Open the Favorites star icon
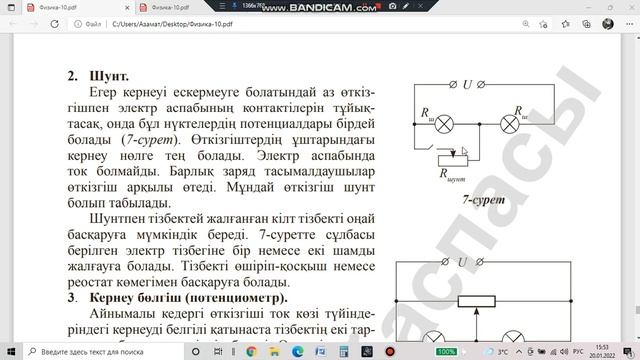640x360 pixels. coord(565,24)
